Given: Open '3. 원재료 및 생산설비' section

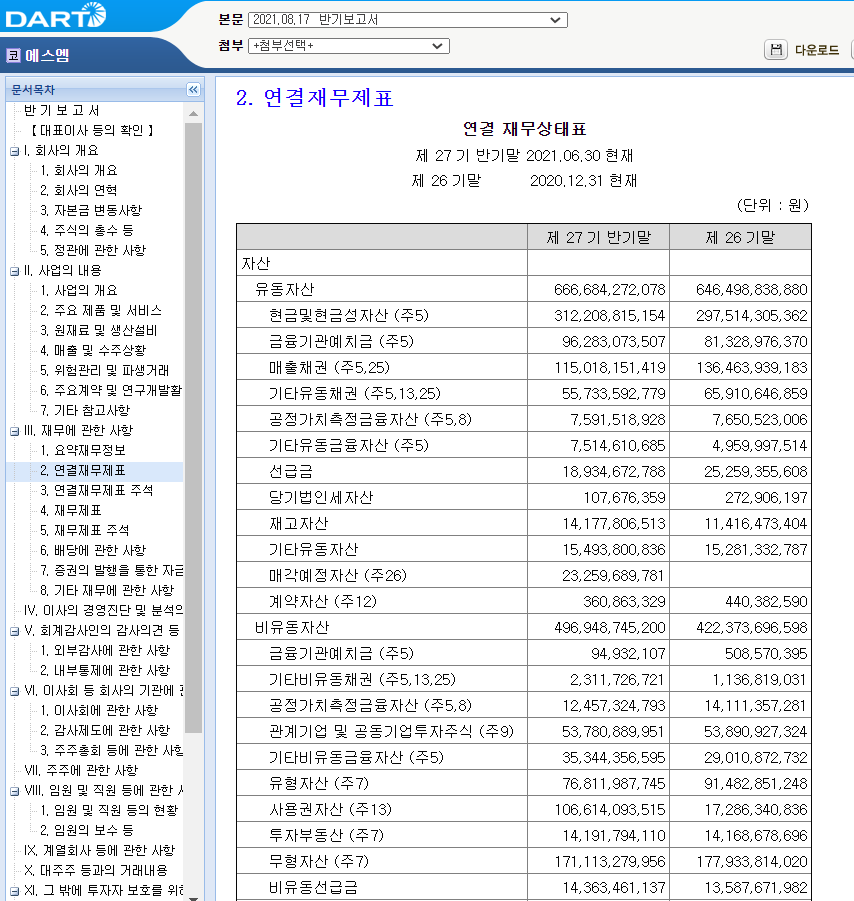Looking at the screenshot, I should [99, 330].
